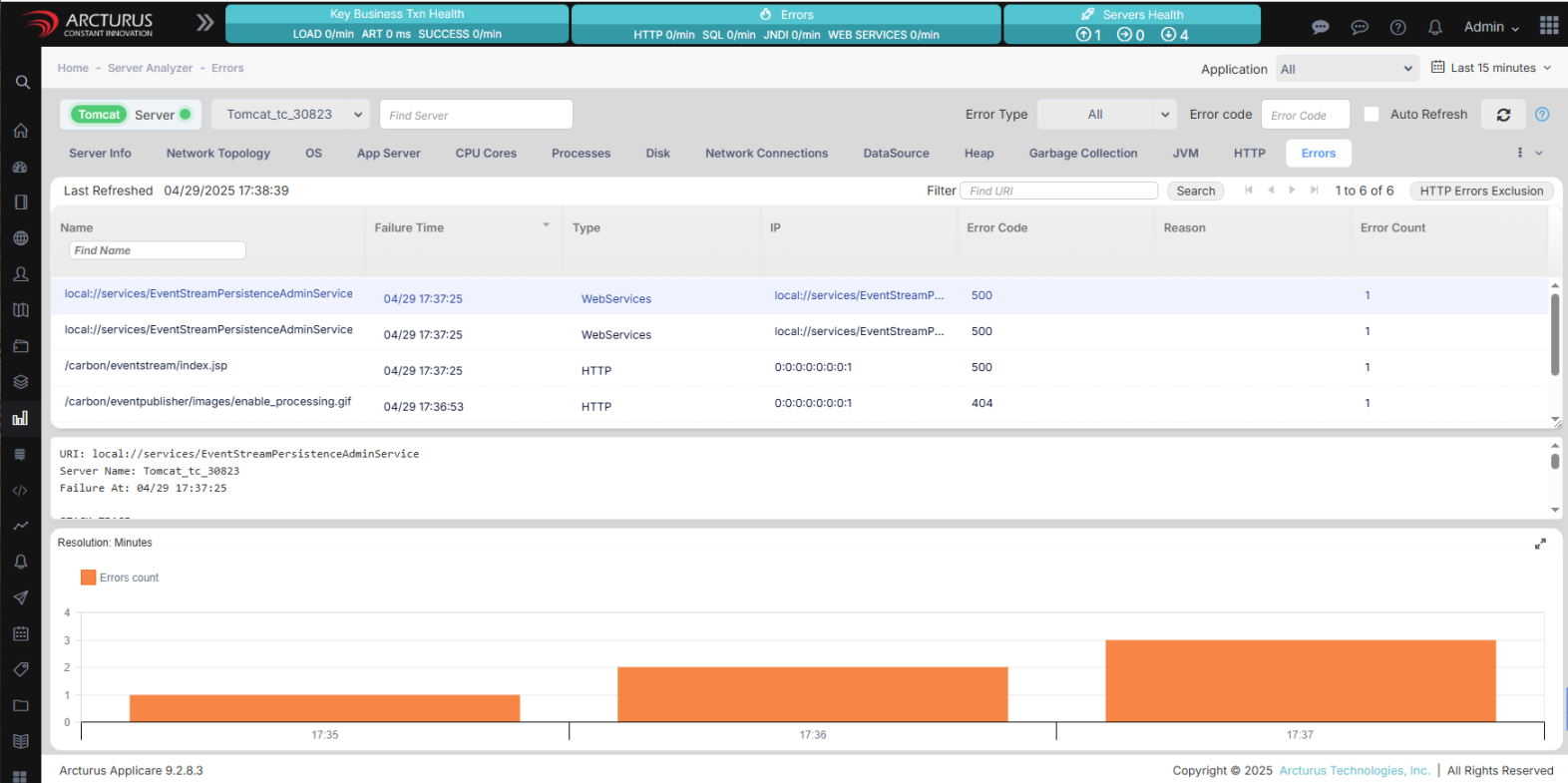Open the globe icon in sidebar
Viewport: 1568px width, 783px height.
(20, 238)
